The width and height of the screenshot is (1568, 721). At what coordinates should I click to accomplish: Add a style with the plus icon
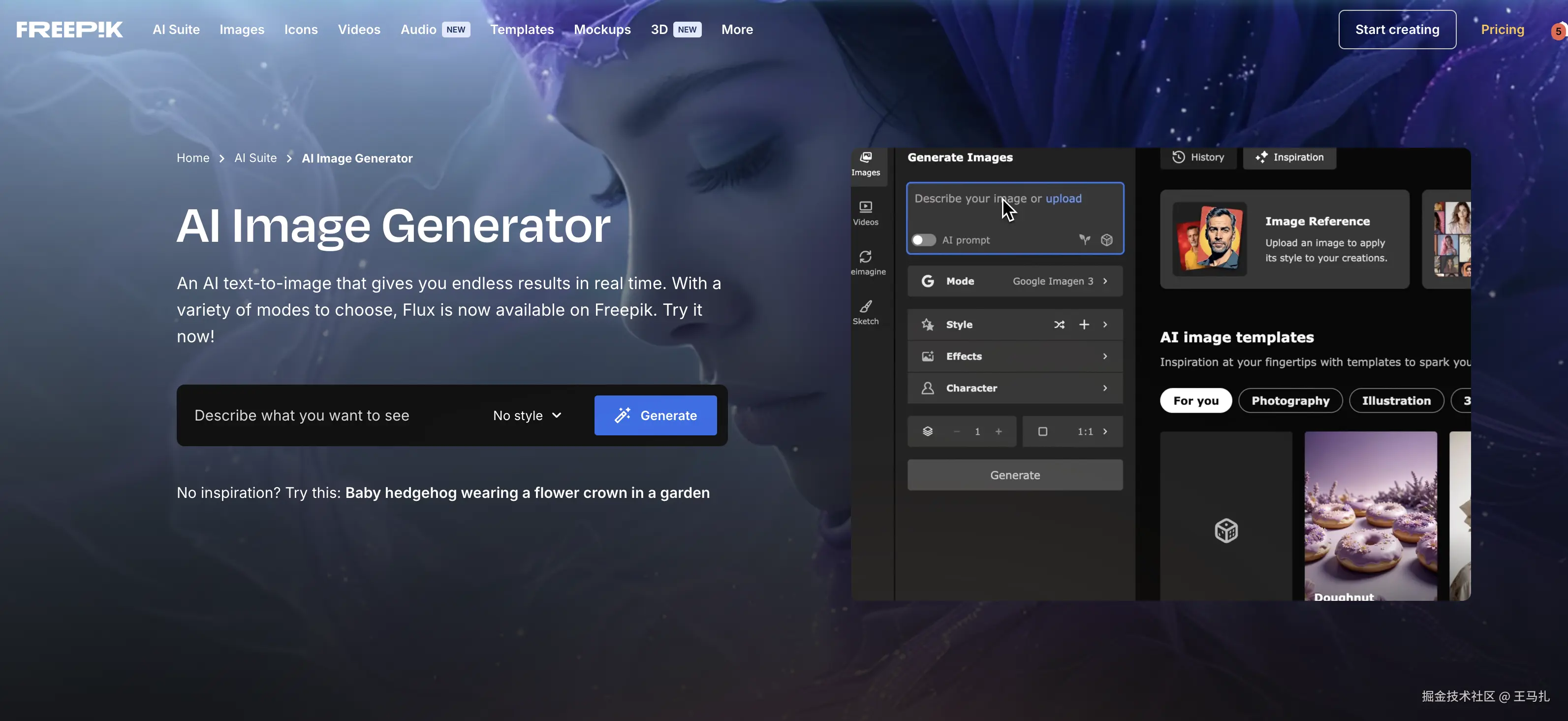[1084, 325]
